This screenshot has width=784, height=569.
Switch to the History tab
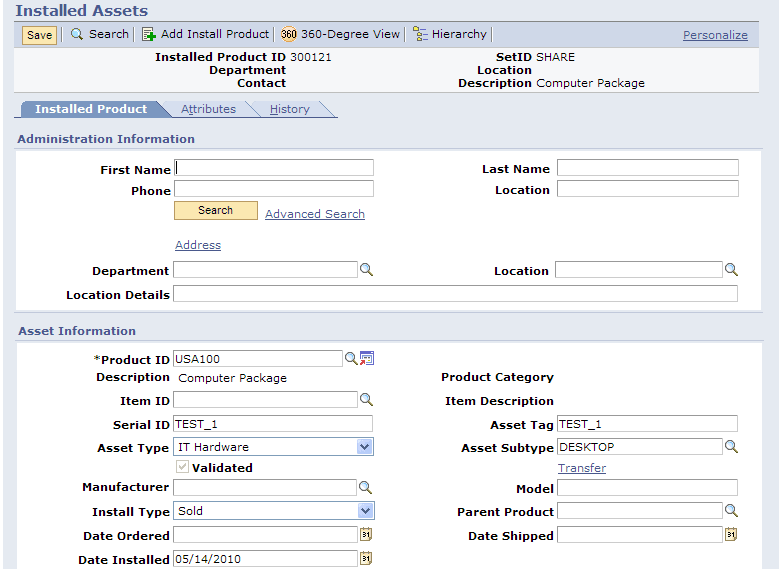pos(290,109)
